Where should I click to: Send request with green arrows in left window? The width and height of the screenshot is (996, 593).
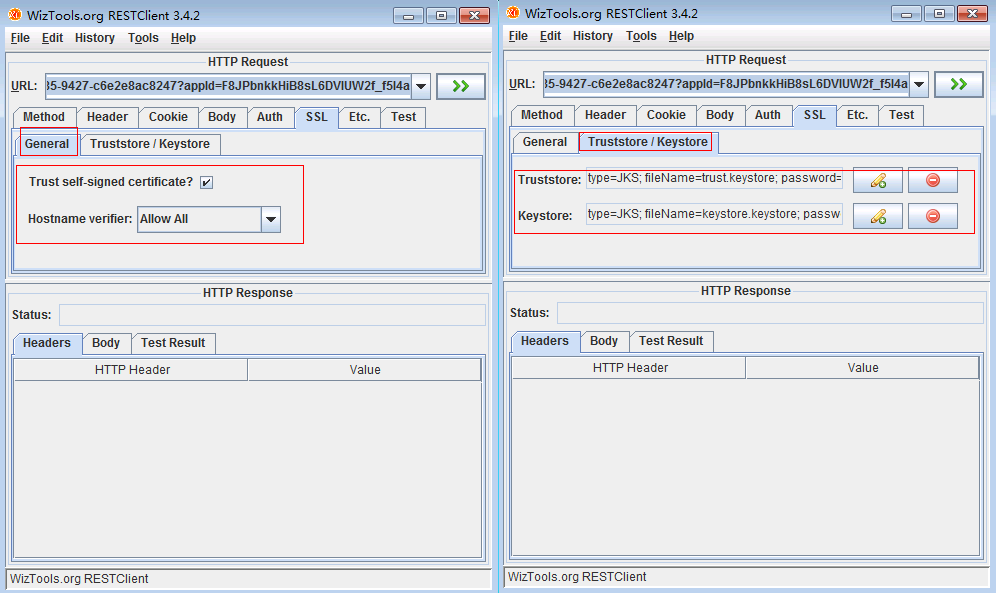point(461,86)
